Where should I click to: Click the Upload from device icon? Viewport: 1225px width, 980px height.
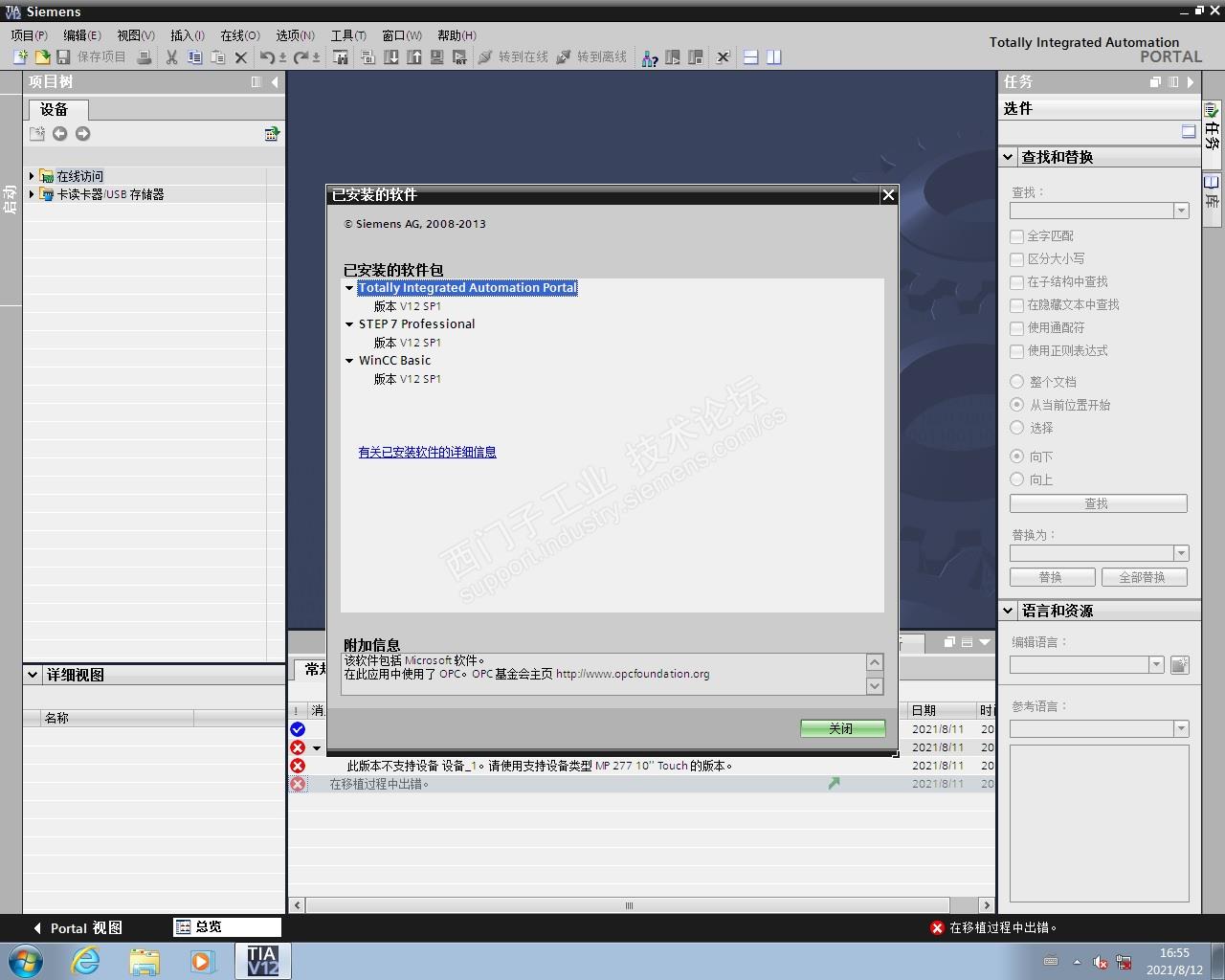tap(414, 57)
